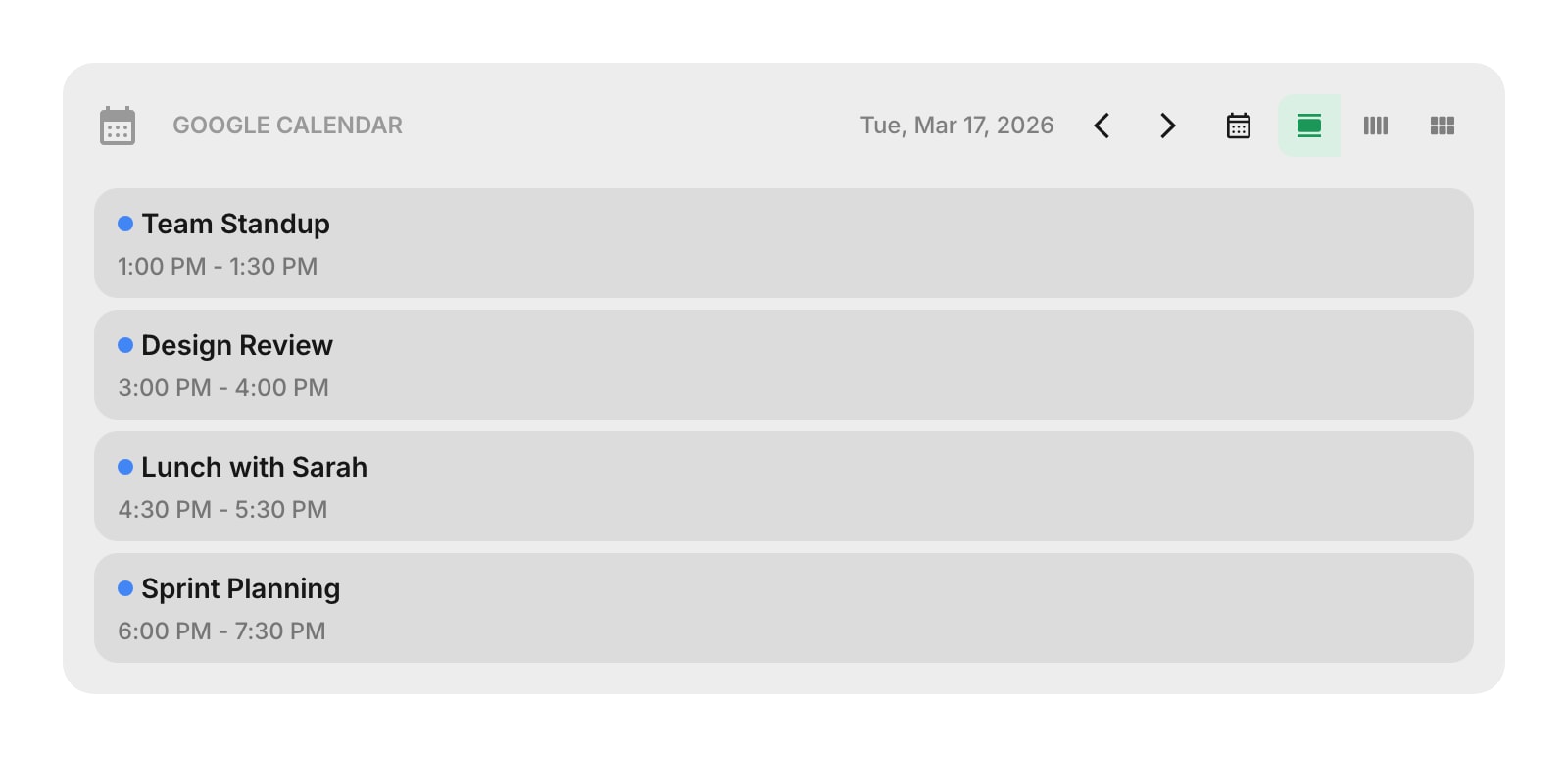Click the GOOGLE CALENDAR header label
The width and height of the screenshot is (1568, 757).
(x=287, y=125)
